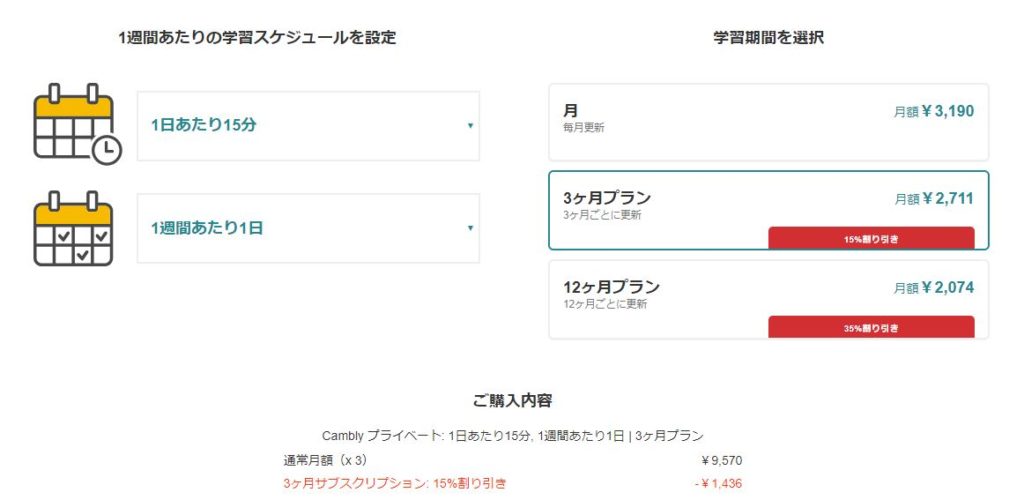This screenshot has width=1024, height=500.
Task: Open the 1週間あたり1日 dropdown
Action: pyautogui.click(x=308, y=228)
